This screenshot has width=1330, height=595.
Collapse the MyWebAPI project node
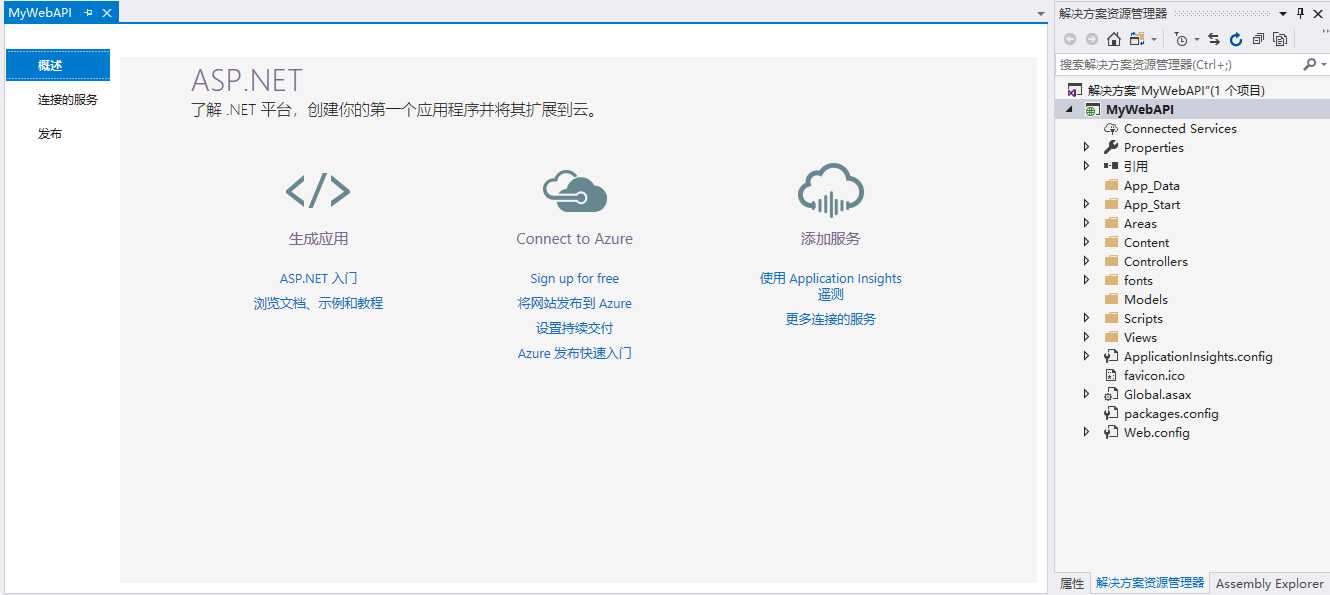click(x=1071, y=110)
